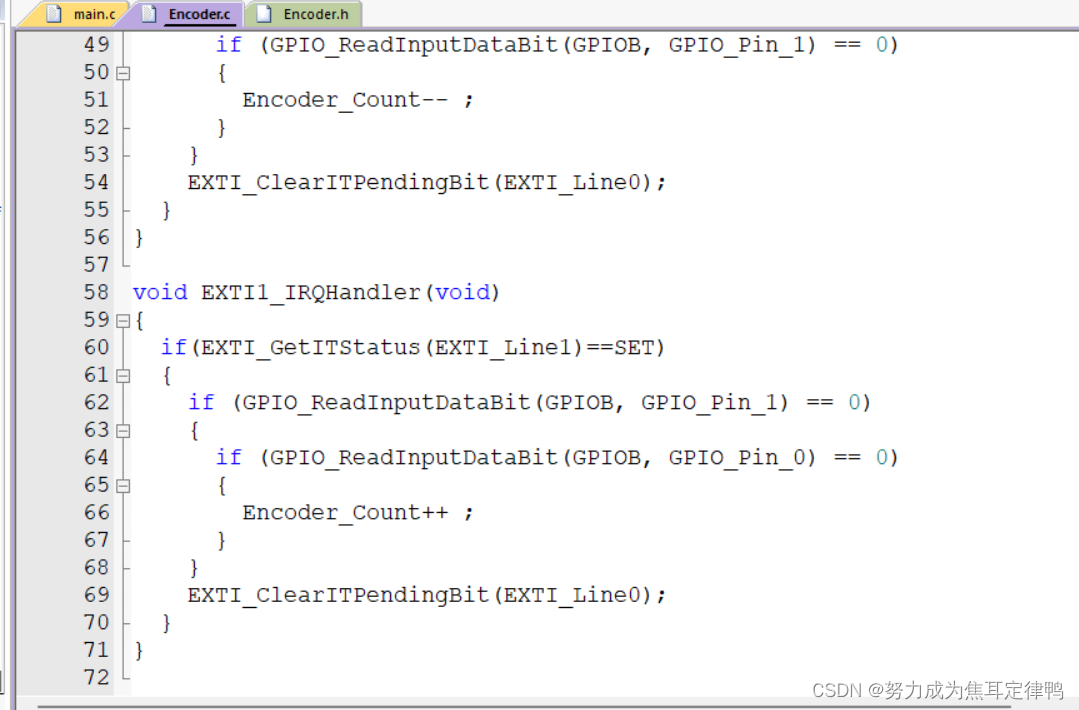The width and height of the screenshot is (1079, 710).
Task: Click the Encoder.h file icon
Action: click(264, 14)
